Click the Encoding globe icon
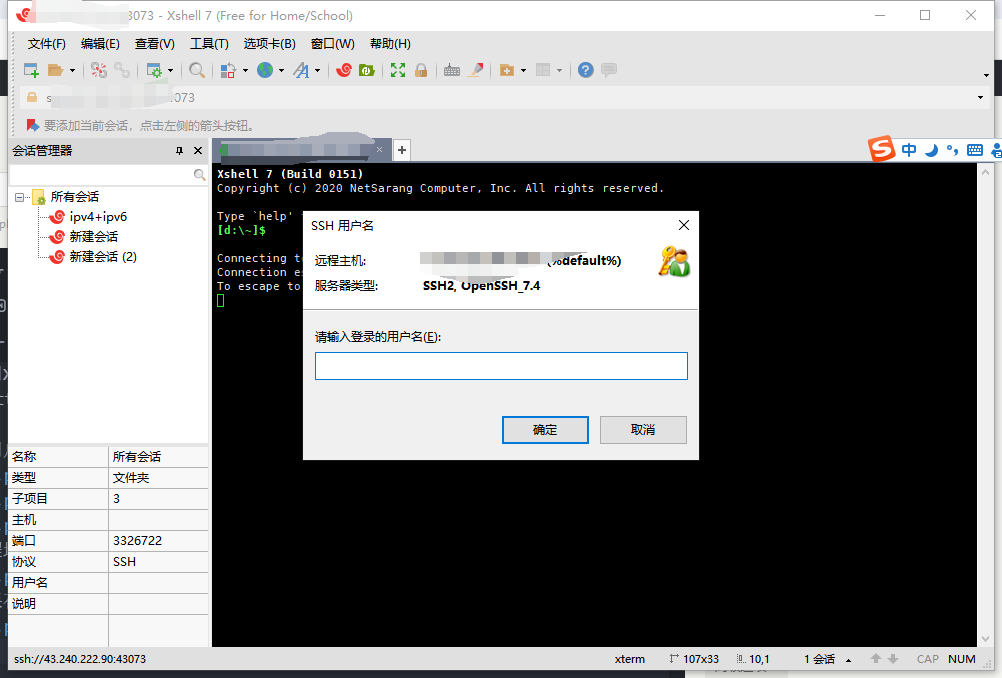 (x=265, y=70)
